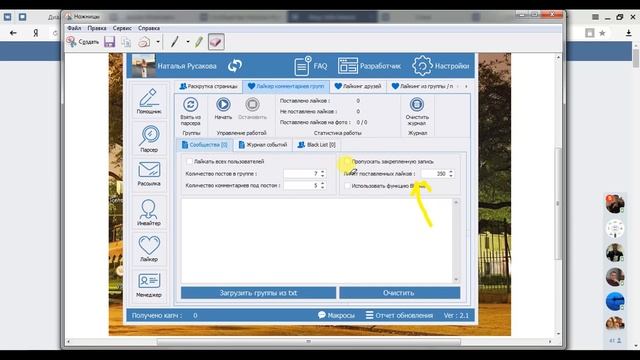The image size is (640, 360).
Task: Copy snip using the copy icon
Action: pyautogui.click(x=126, y=42)
